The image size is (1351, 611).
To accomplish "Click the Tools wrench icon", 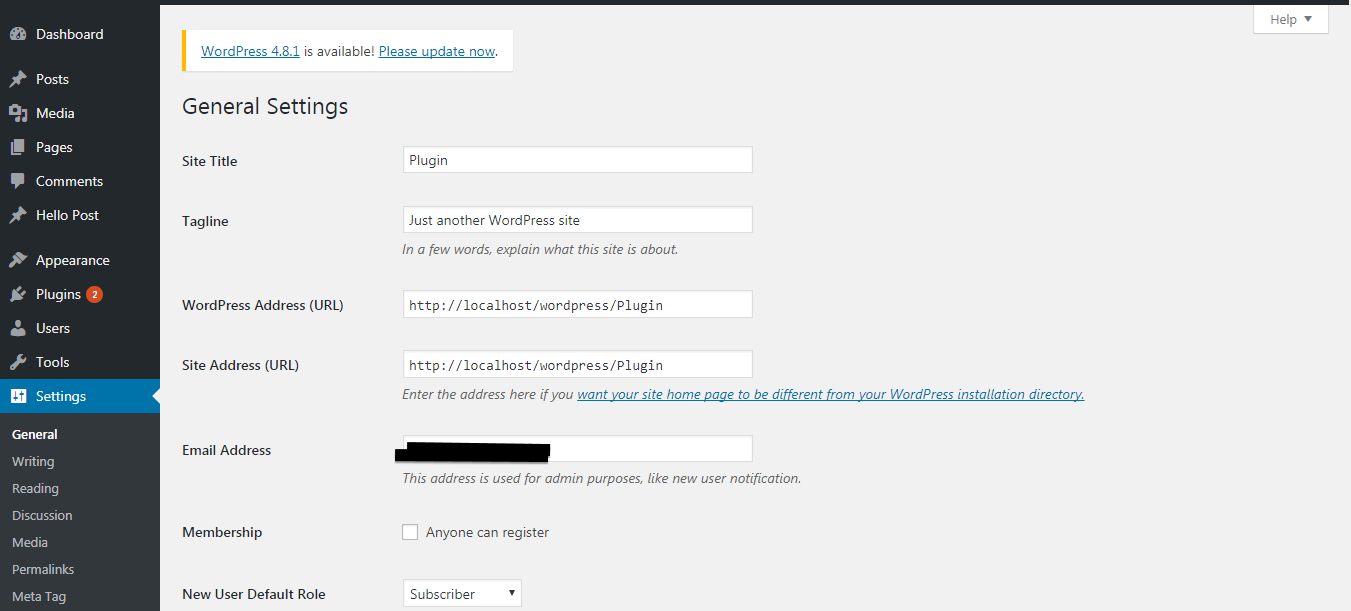I will tap(18, 362).
